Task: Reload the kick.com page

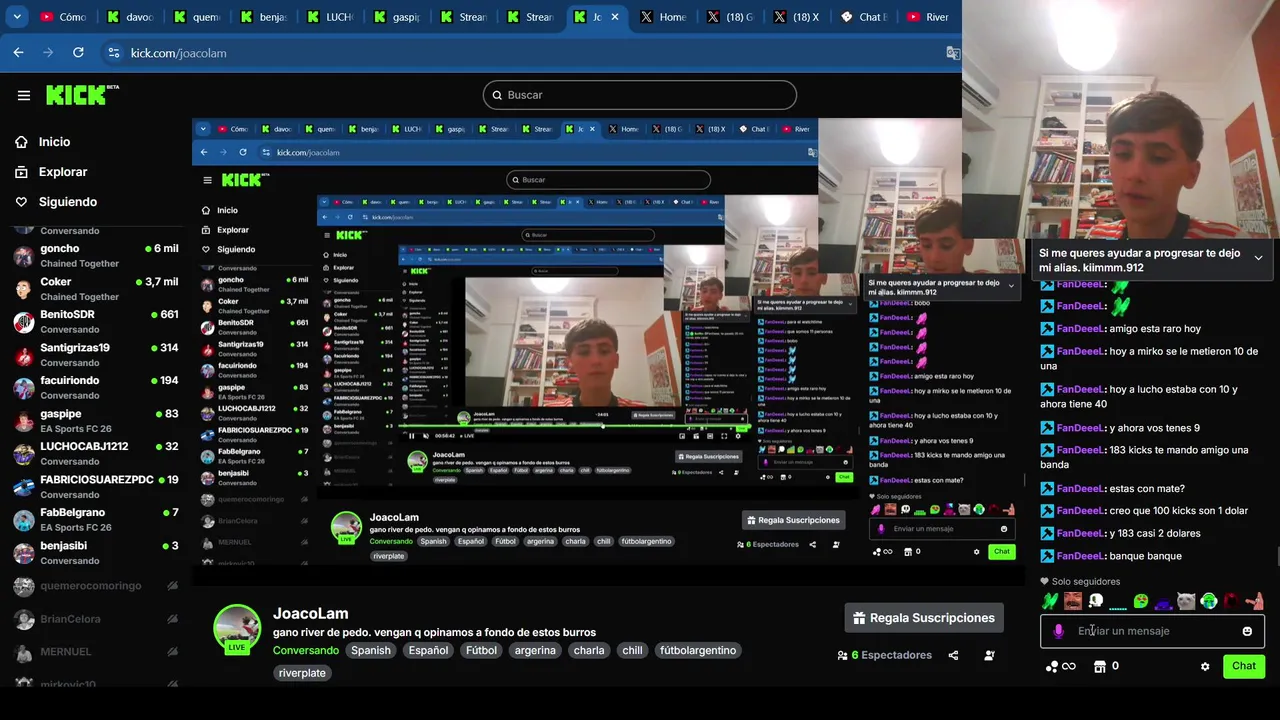Action: tap(78, 53)
